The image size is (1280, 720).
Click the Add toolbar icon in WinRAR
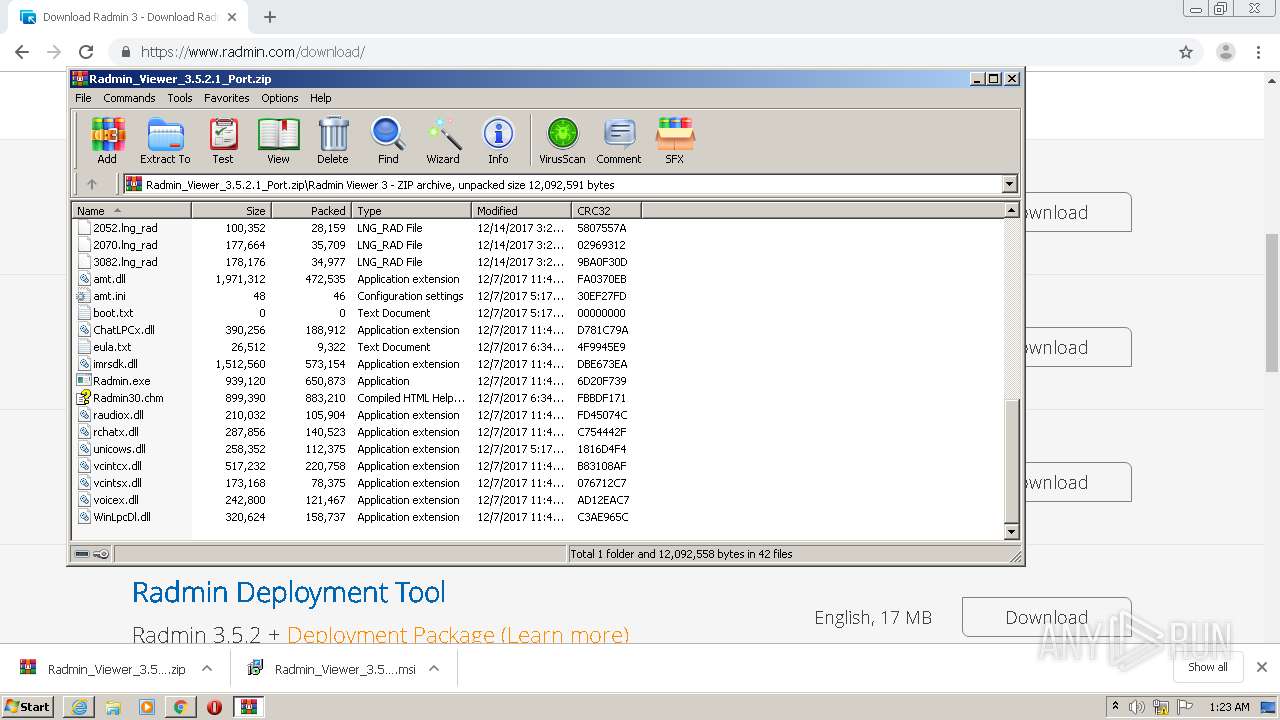pyautogui.click(x=107, y=140)
